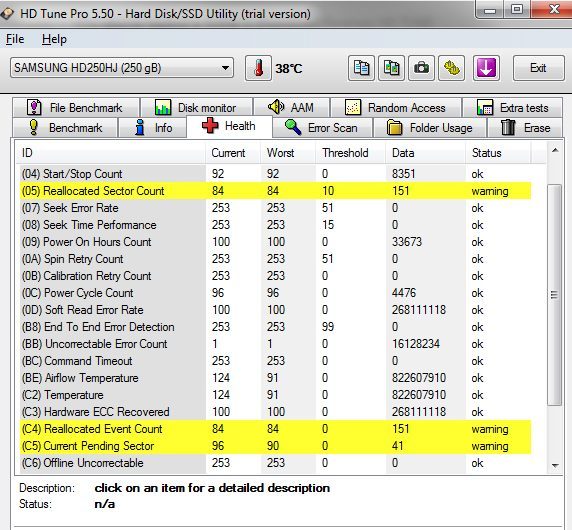572x530 pixels.
Task: Open options with the tools icon
Action: coord(452,68)
